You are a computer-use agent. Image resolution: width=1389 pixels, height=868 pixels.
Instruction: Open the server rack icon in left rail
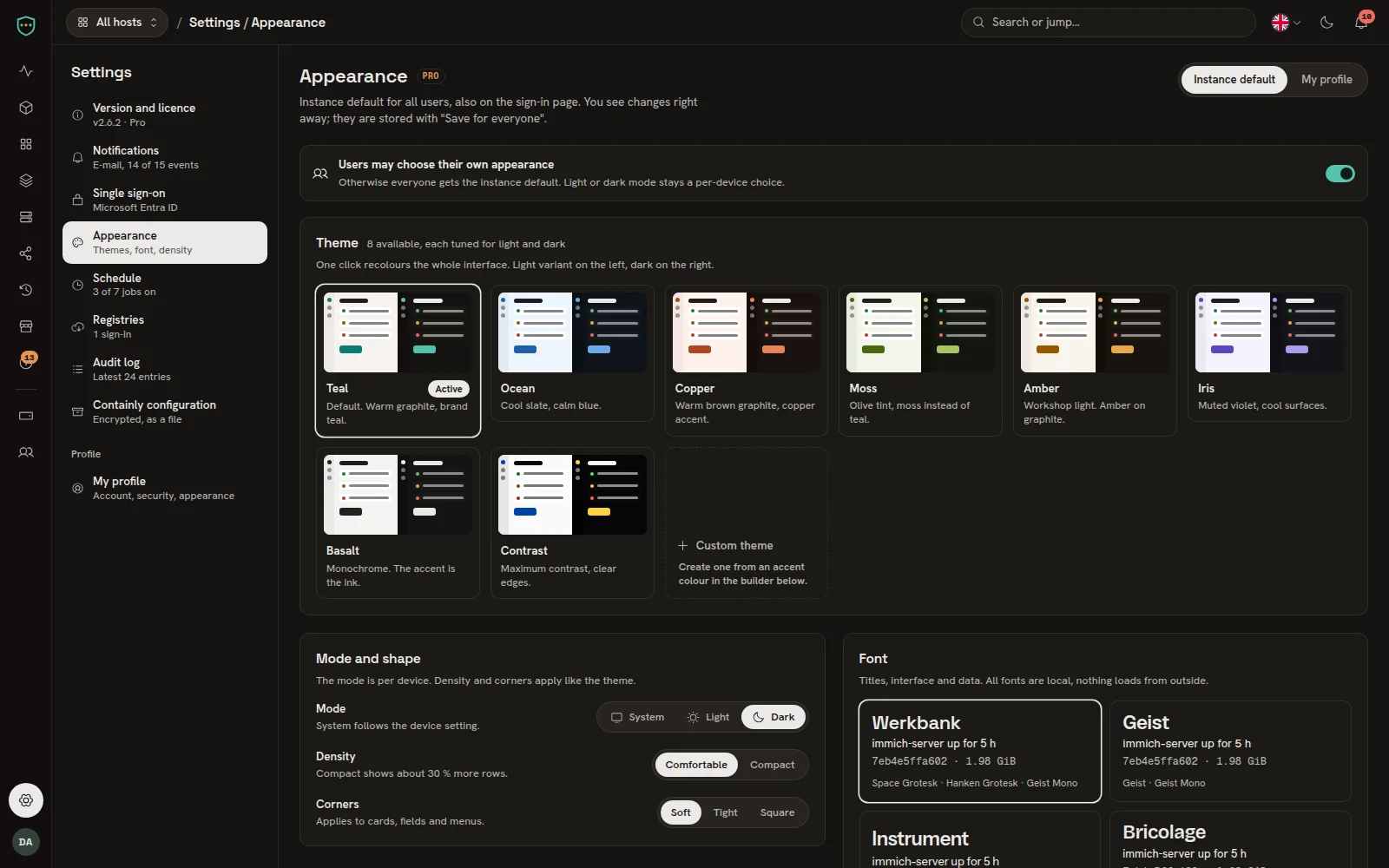tap(26, 217)
